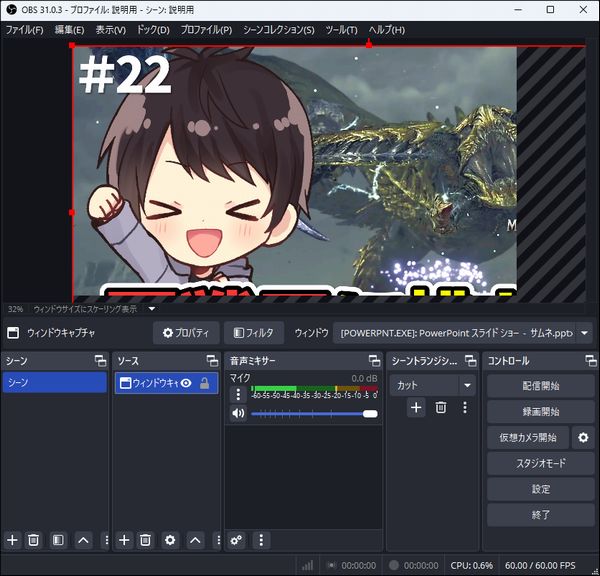The image size is (600, 576).
Task: Pop out the ソース dock
Action: (212, 361)
